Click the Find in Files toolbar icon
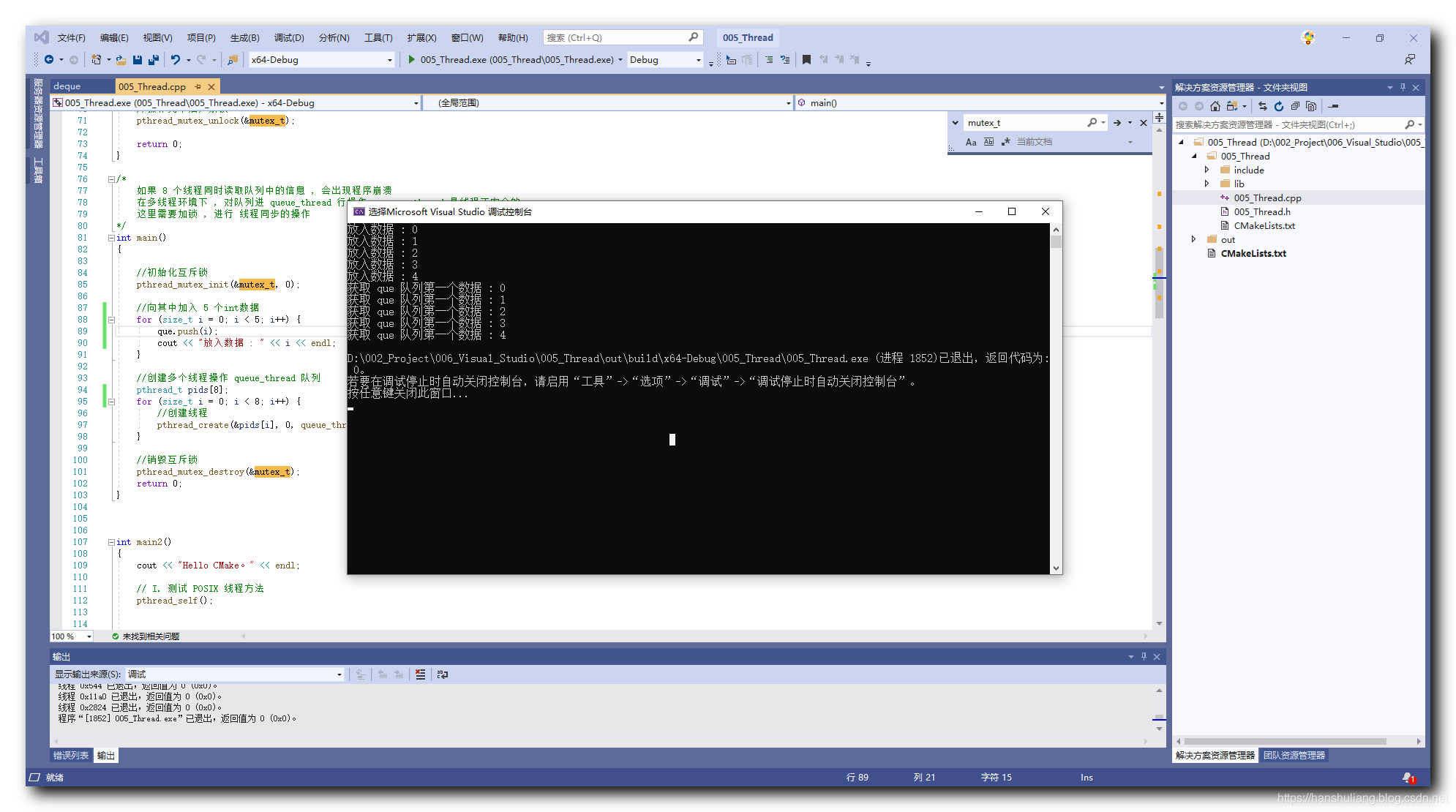Screen dimensions: 1456x812 coord(233,59)
